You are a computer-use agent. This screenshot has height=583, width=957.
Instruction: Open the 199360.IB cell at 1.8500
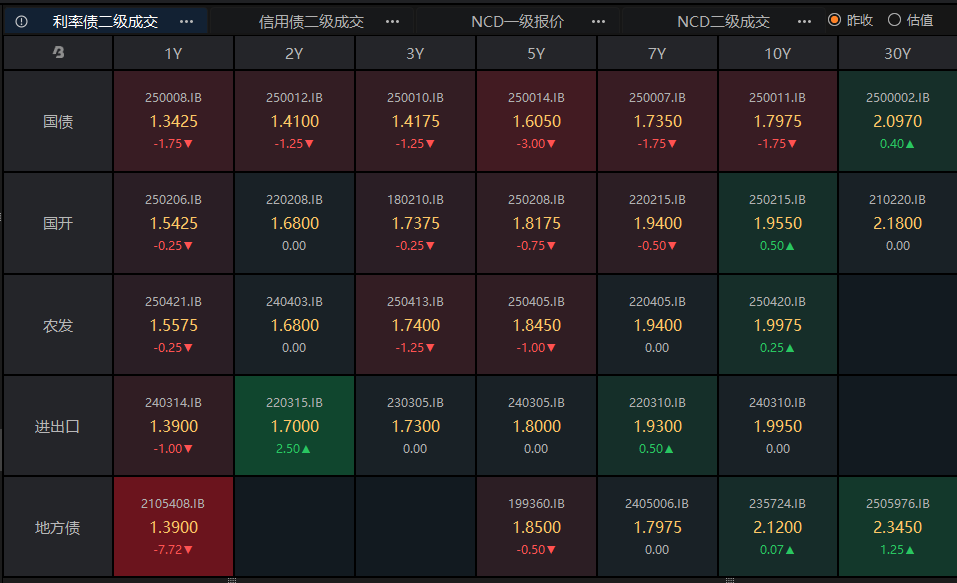click(536, 527)
